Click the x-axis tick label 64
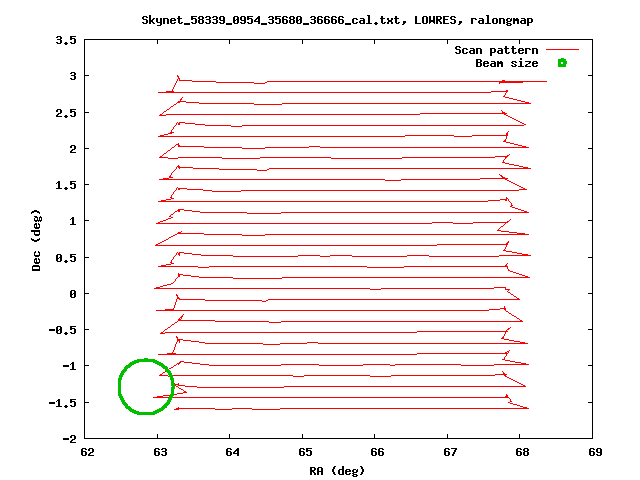 point(233,452)
